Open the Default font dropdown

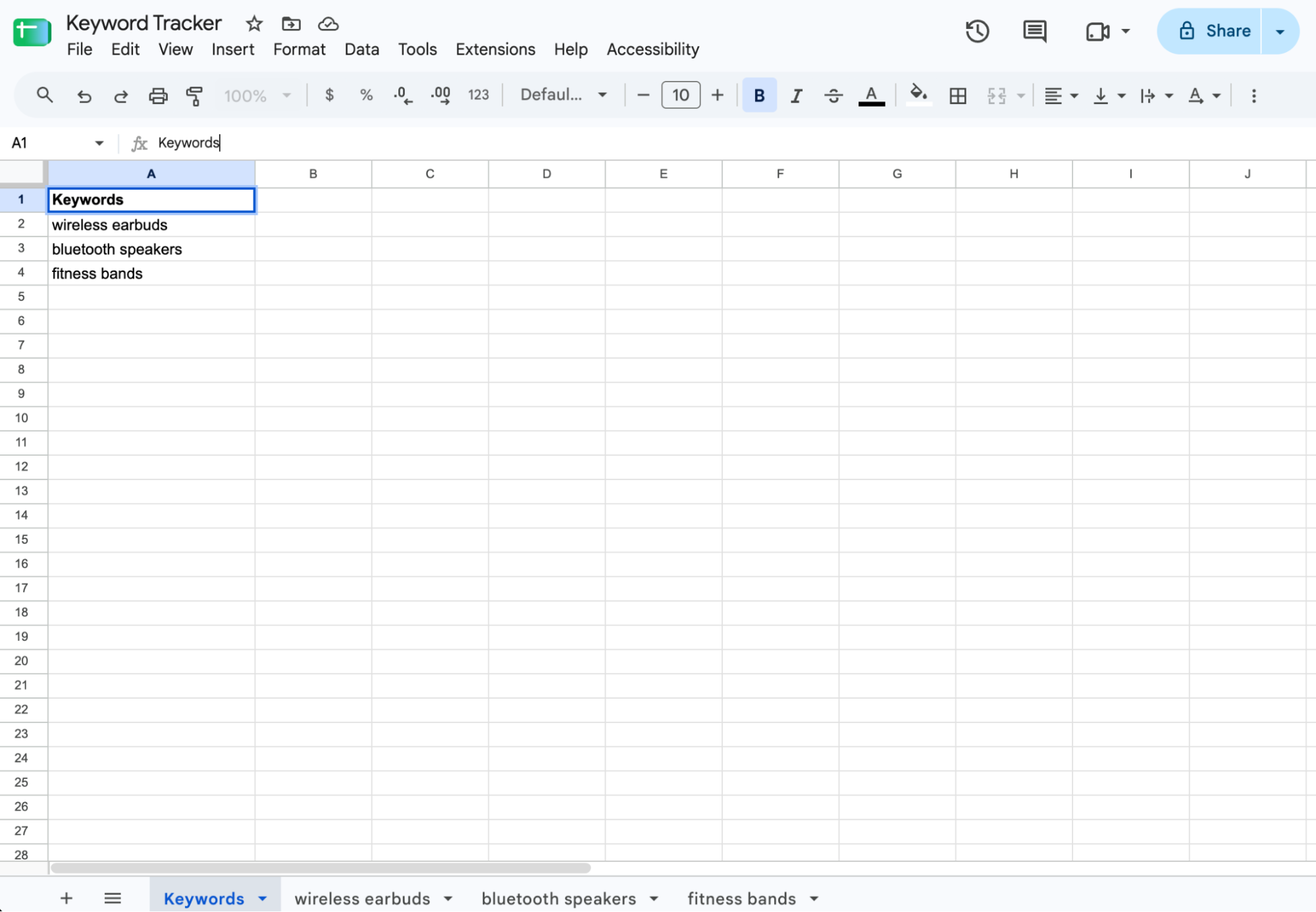563,95
